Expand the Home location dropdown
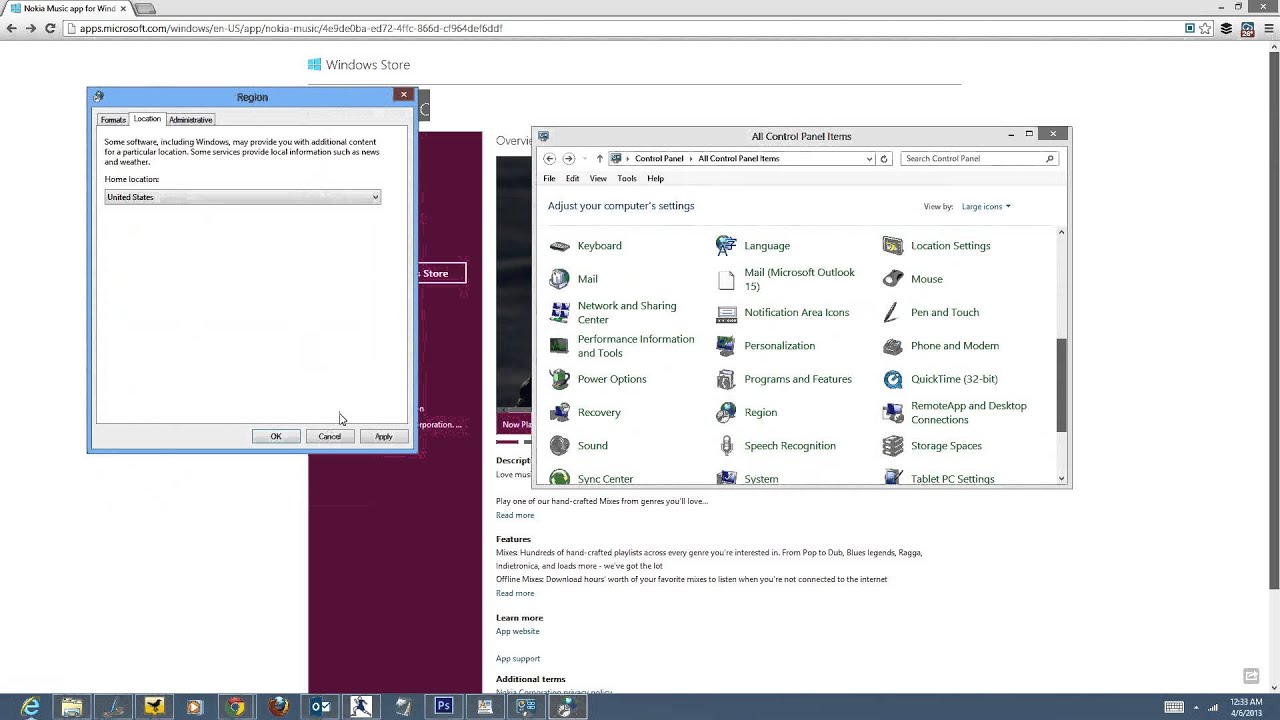Screen dimensions: 1280x720 pyautogui.click(x=375, y=197)
